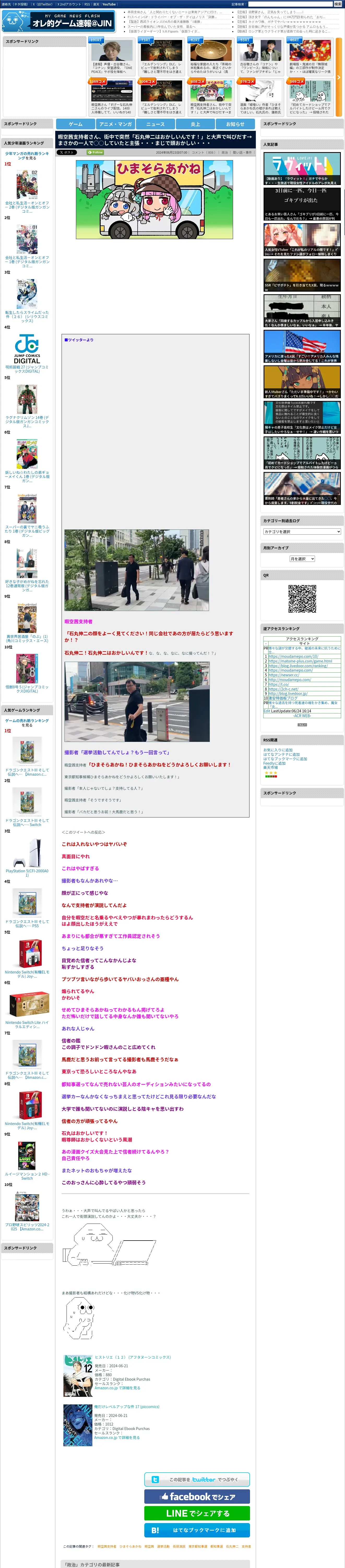Viewport: 345px width, 1568px height.
Task: Open the X(旧Twitter) link in top bar
Action: 43,4
